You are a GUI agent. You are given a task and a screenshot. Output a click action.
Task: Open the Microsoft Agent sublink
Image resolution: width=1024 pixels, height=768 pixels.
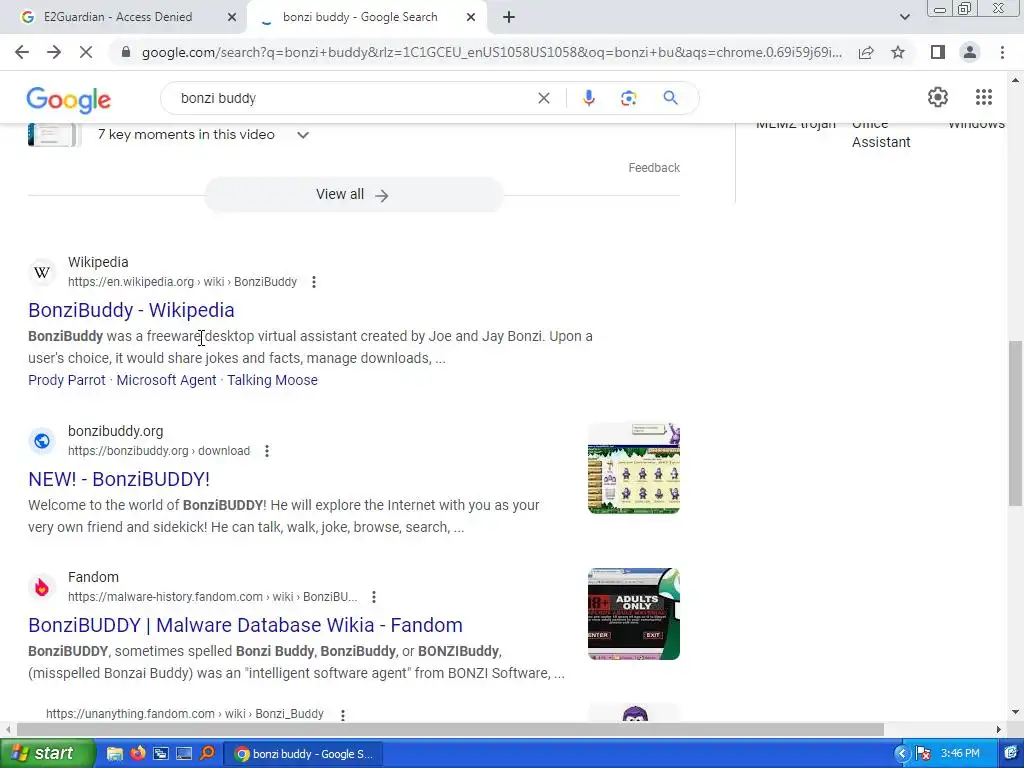pyautogui.click(x=166, y=380)
